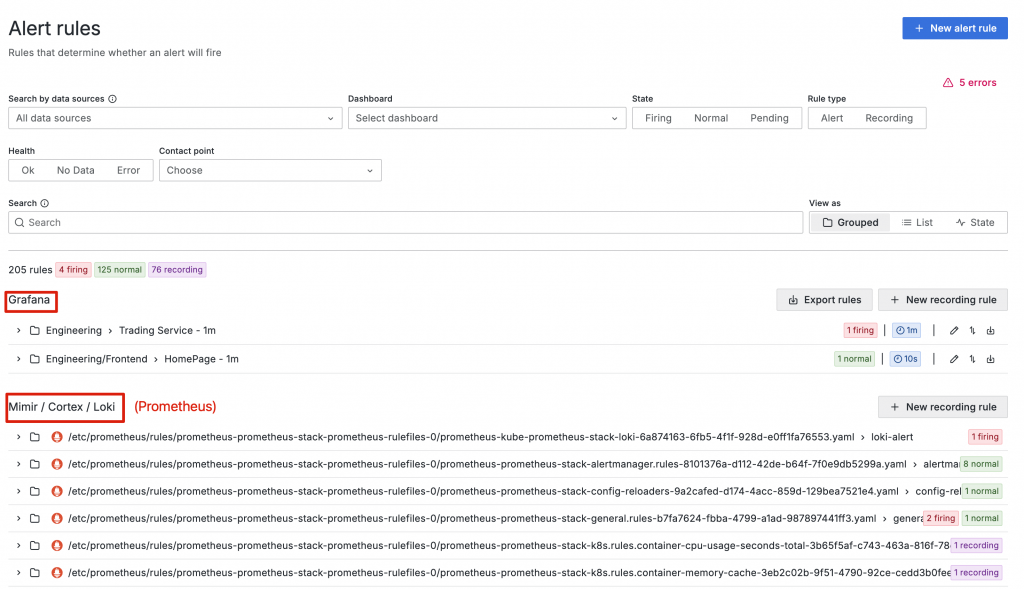This screenshot has width=1024, height=589.
Task: Click the folder icon in the general.rules row
Action: [35, 518]
